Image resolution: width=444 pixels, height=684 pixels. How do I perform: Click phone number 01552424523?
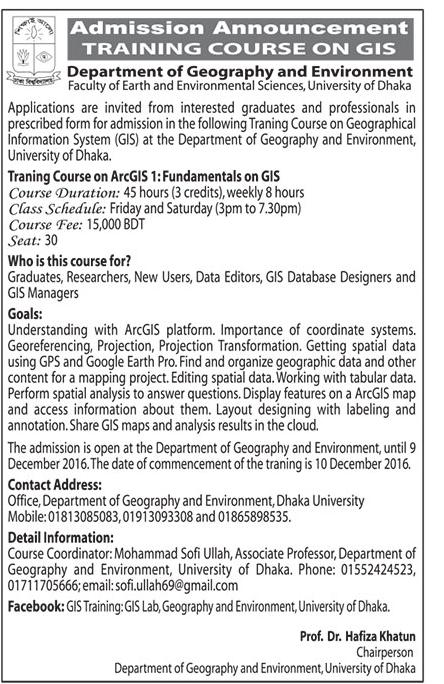[x=378, y=569]
